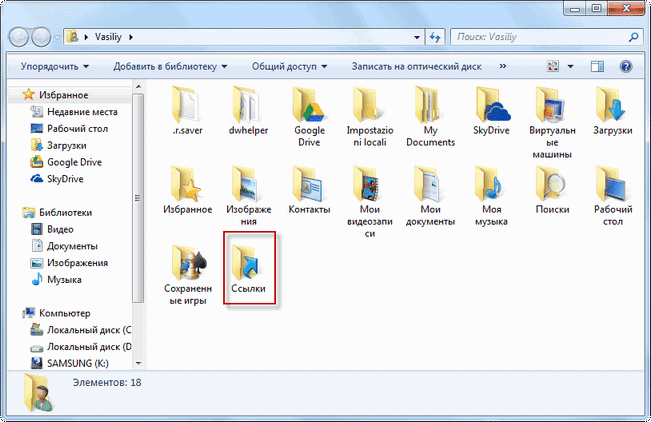Open the Упорядочить dropdown menu
The width and height of the screenshot is (651, 422).
pyautogui.click(x=55, y=66)
